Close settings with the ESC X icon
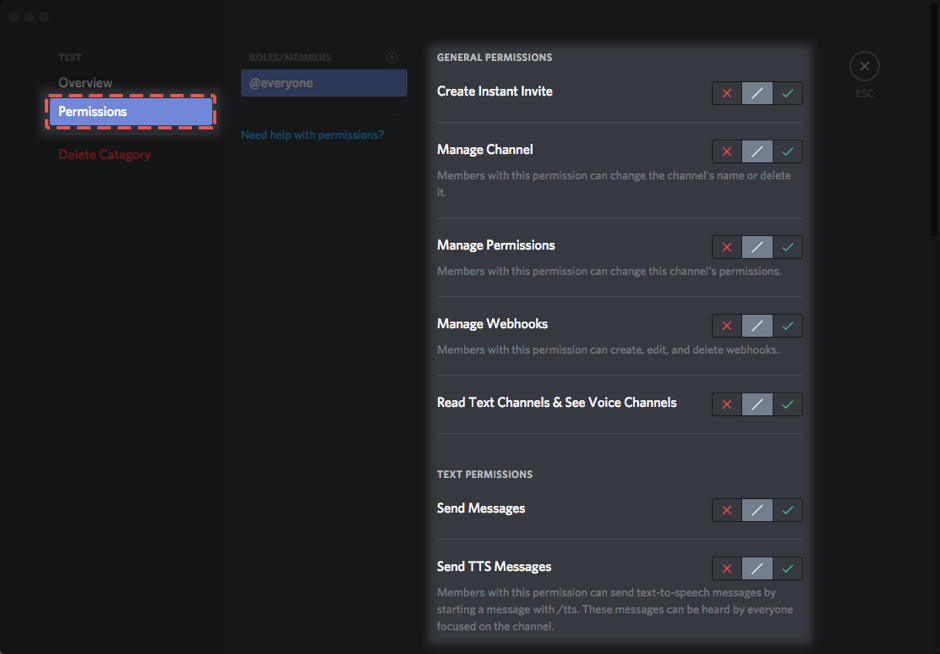 [x=864, y=67]
